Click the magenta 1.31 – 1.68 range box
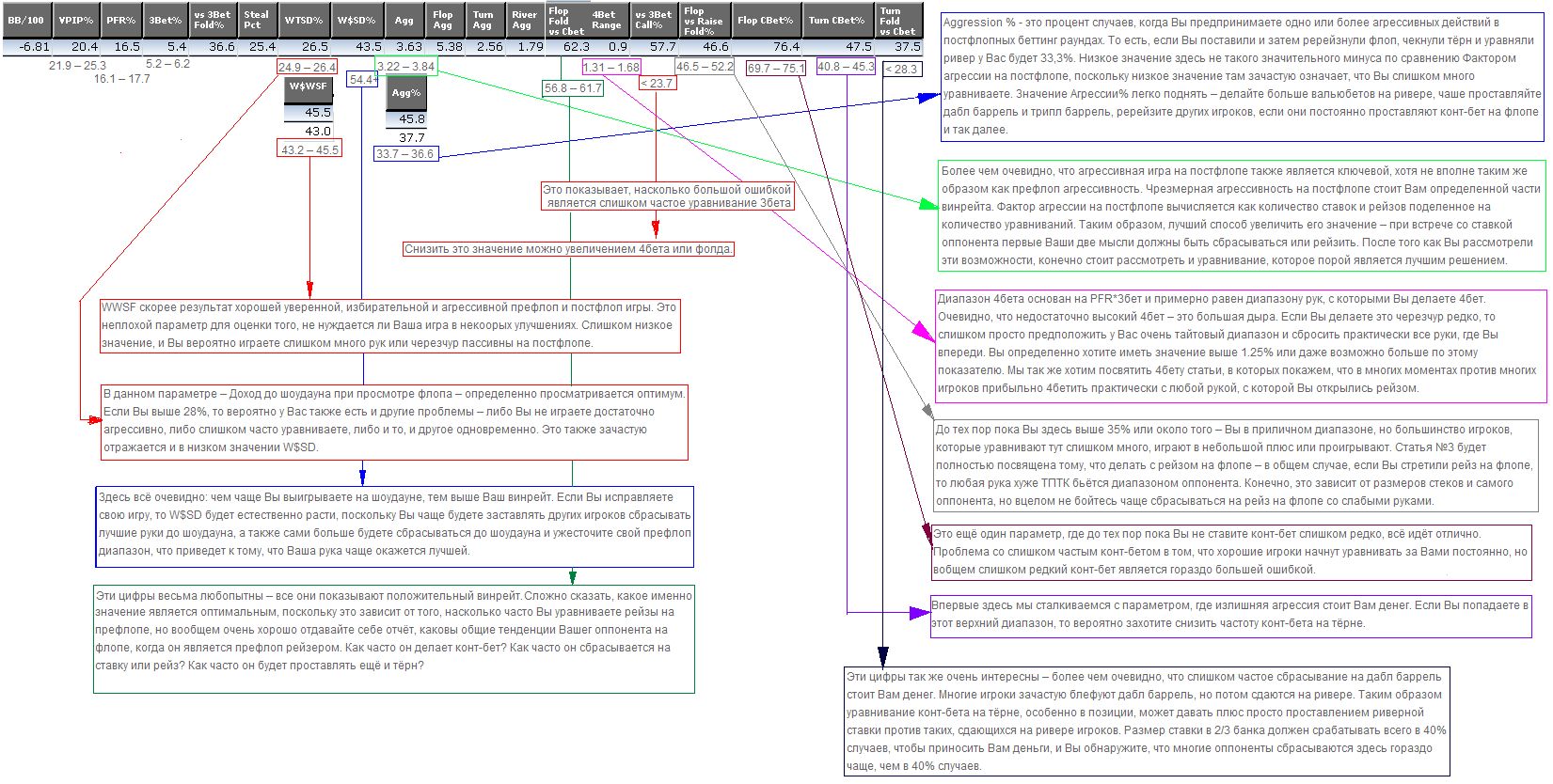 (x=610, y=67)
